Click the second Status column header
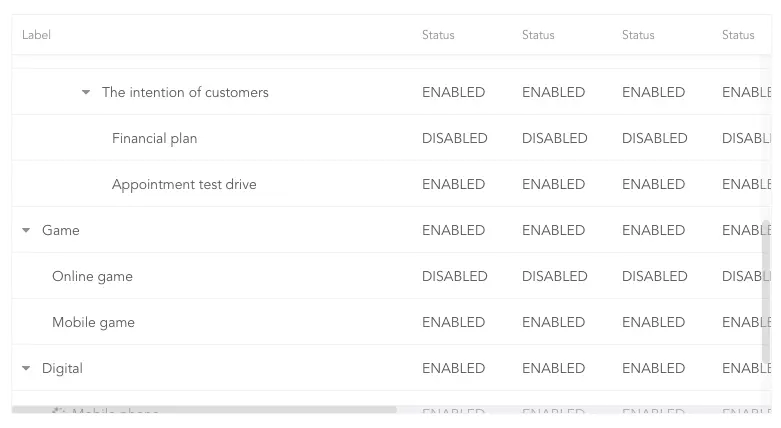The width and height of the screenshot is (781, 428). [538, 35]
